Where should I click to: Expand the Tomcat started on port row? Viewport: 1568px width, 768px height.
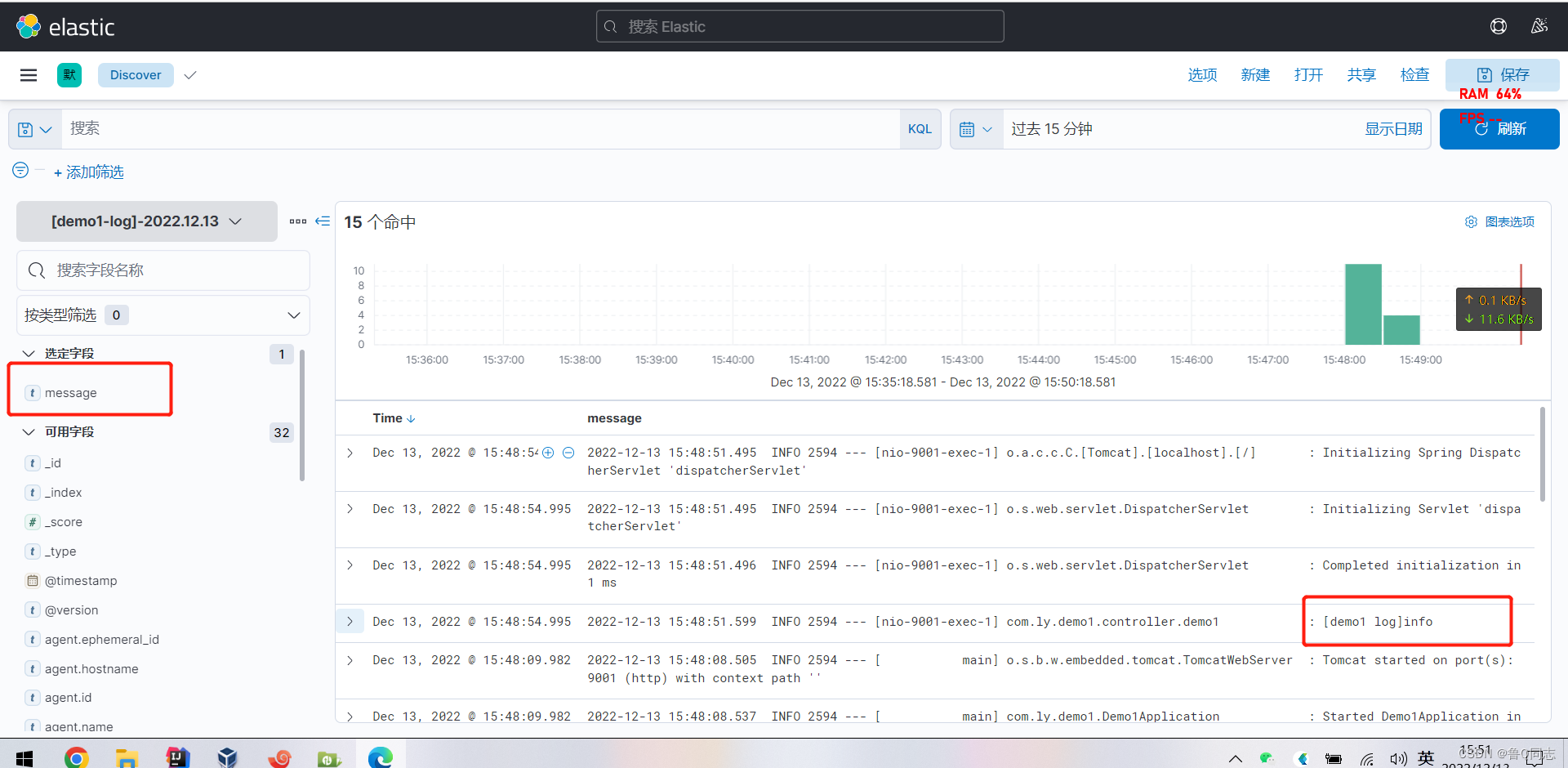[x=350, y=660]
